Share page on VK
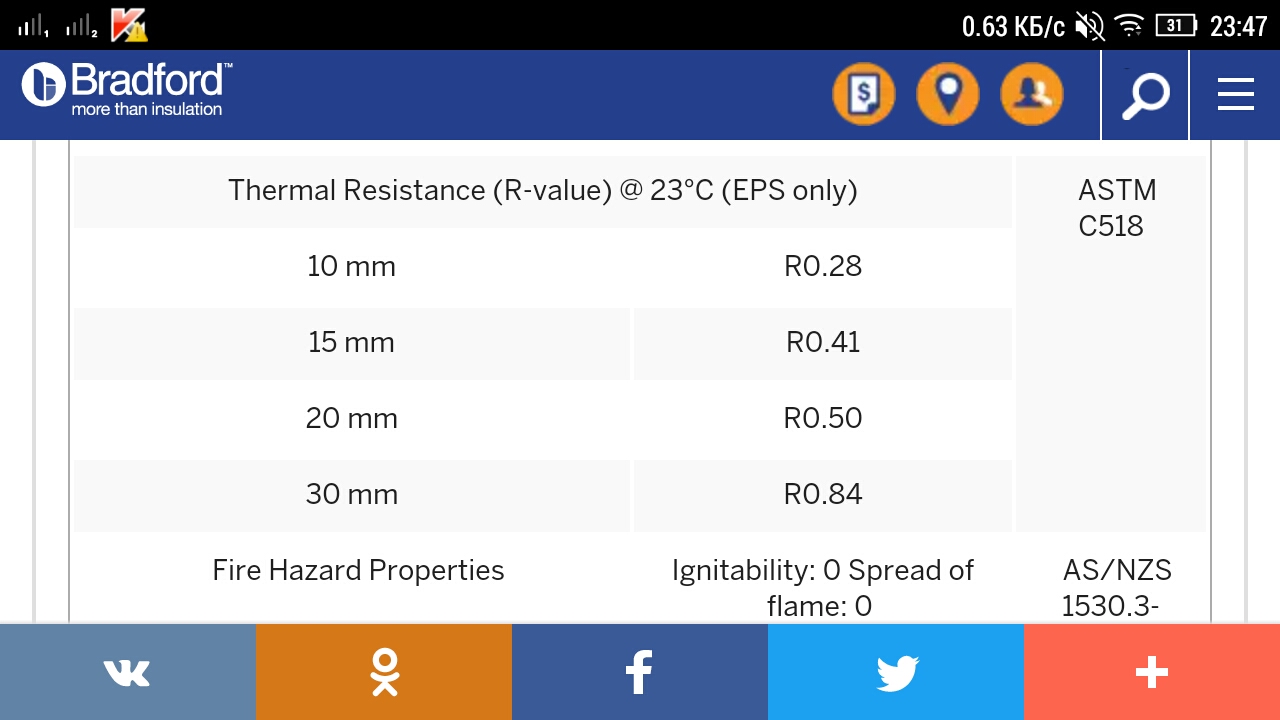The image size is (1280, 720). click(x=128, y=672)
